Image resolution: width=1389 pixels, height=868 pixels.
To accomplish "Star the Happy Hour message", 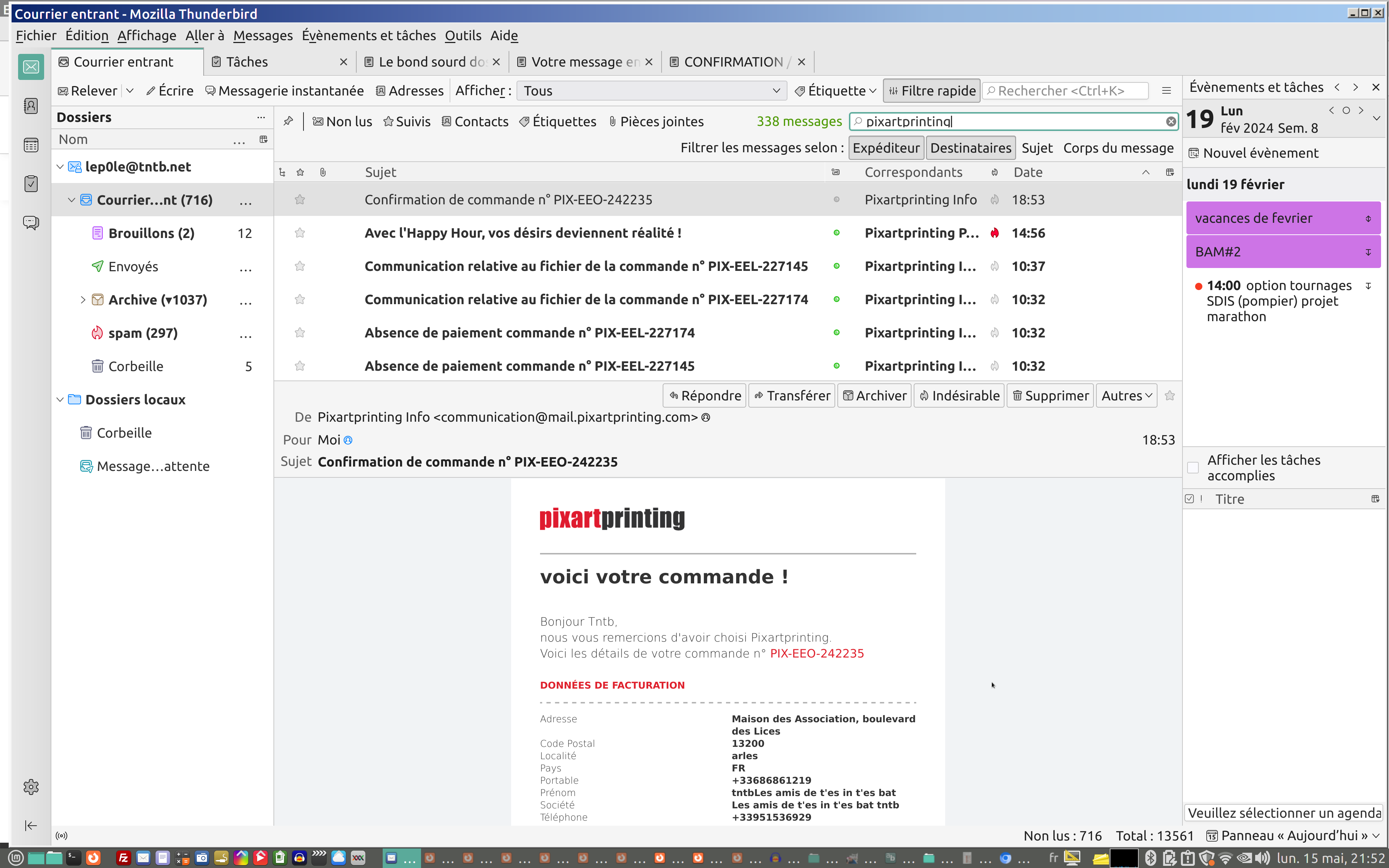I will click(300, 233).
